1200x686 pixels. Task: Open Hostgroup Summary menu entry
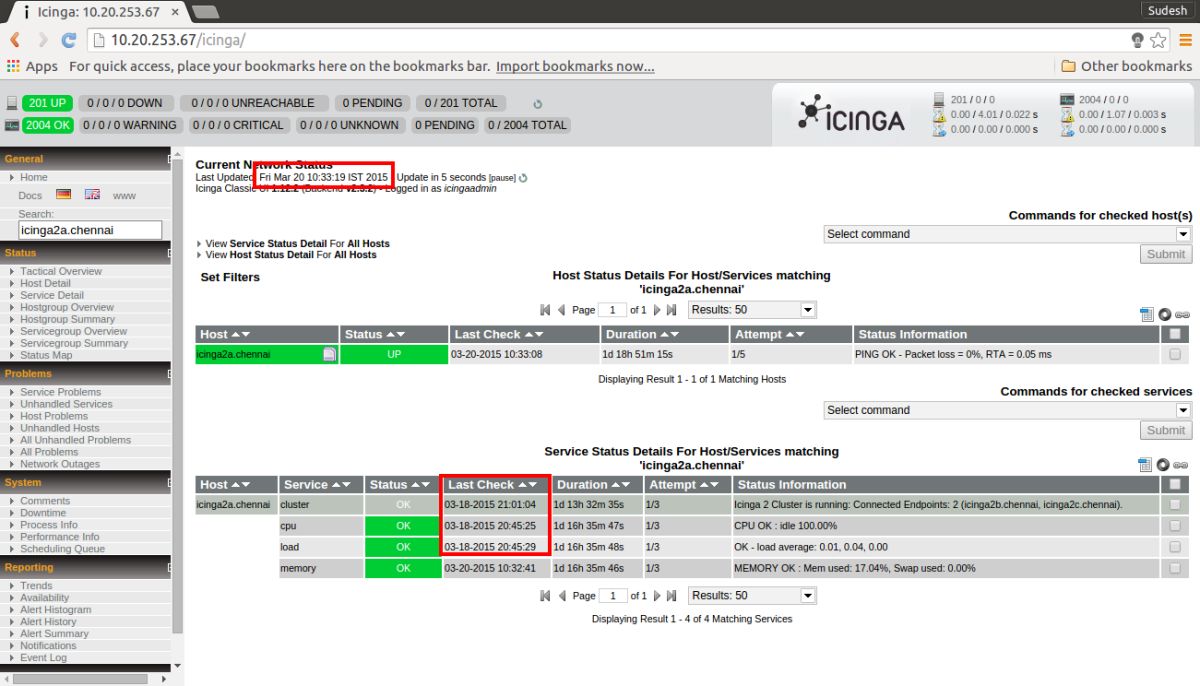point(67,319)
